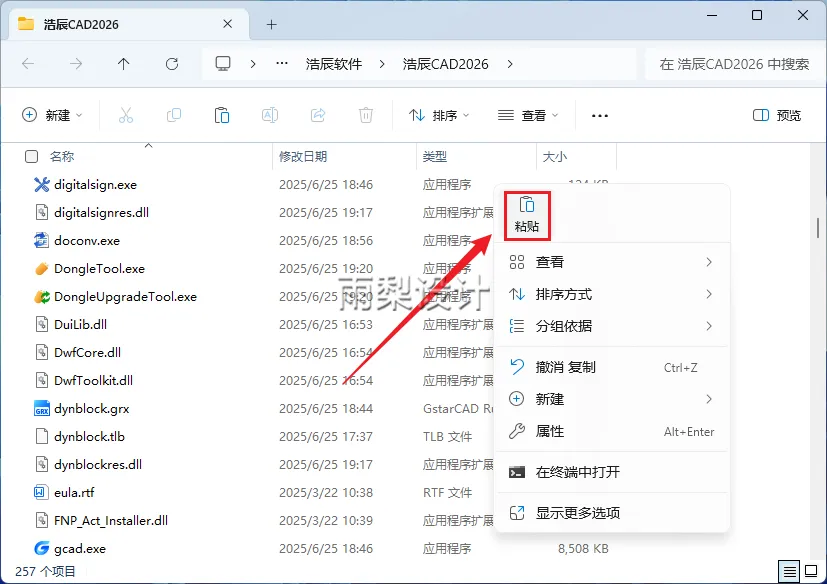Choose 在终端中打开 in context menu
Screen dimensions: 827x584
pyautogui.click(x=612, y=472)
